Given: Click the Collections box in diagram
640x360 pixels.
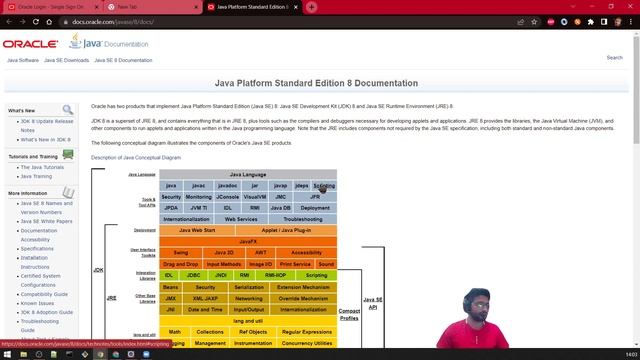Looking at the screenshot, I should click(210, 332).
